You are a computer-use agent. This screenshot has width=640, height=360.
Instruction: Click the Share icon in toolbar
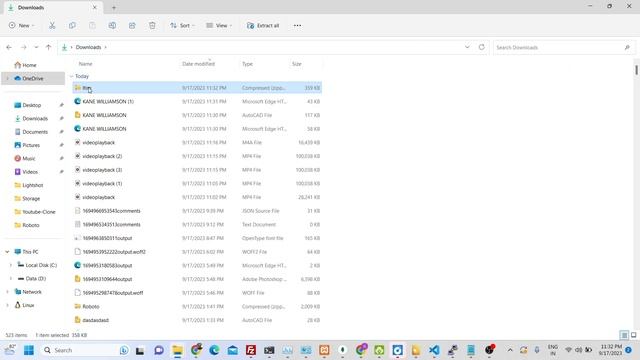pos(132,25)
